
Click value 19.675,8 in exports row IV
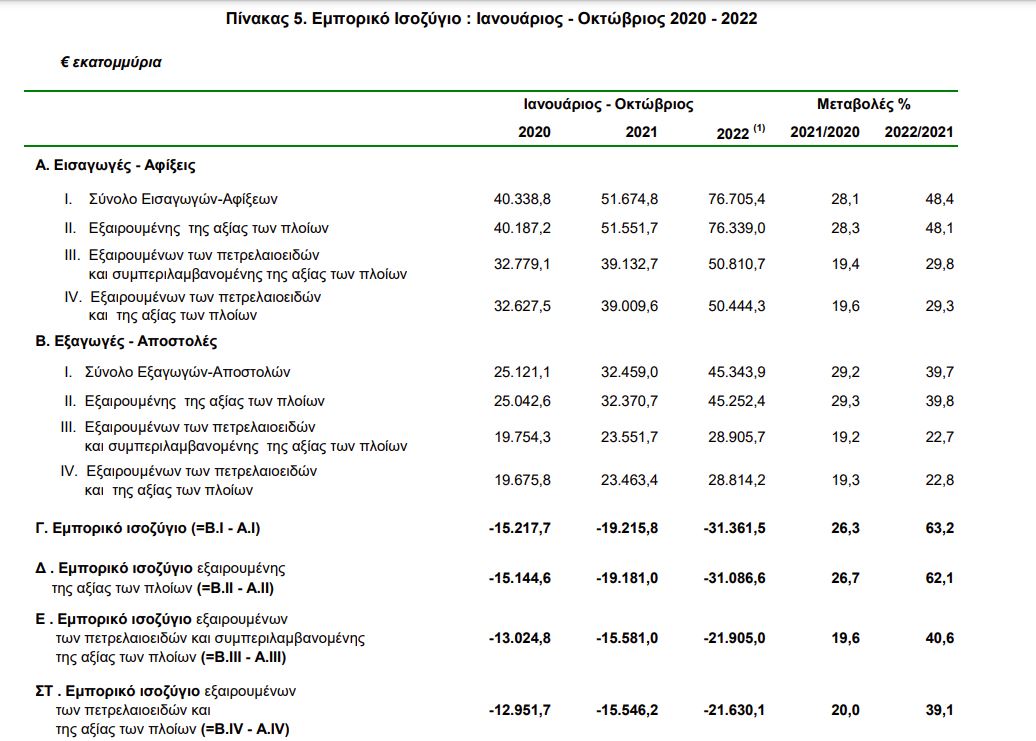coord(522,480)
